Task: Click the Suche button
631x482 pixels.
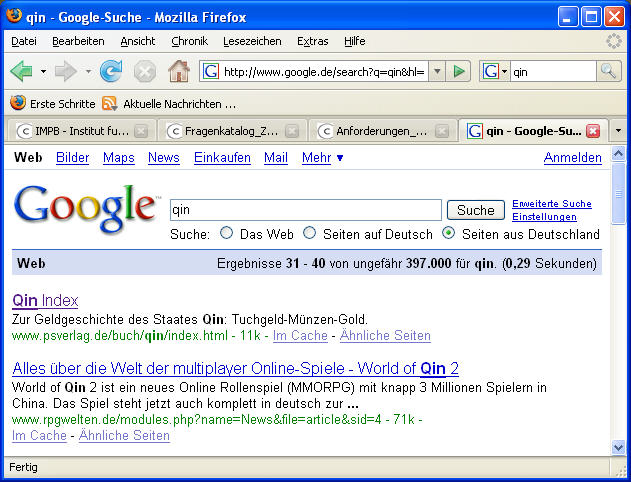Action: coord(476,210)
